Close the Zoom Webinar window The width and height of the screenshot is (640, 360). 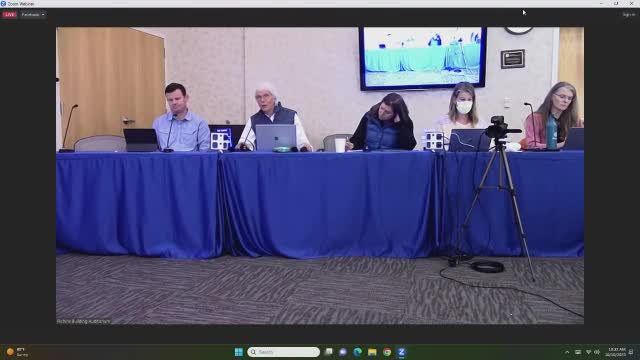pyautogui.click(x=631, y=4)
